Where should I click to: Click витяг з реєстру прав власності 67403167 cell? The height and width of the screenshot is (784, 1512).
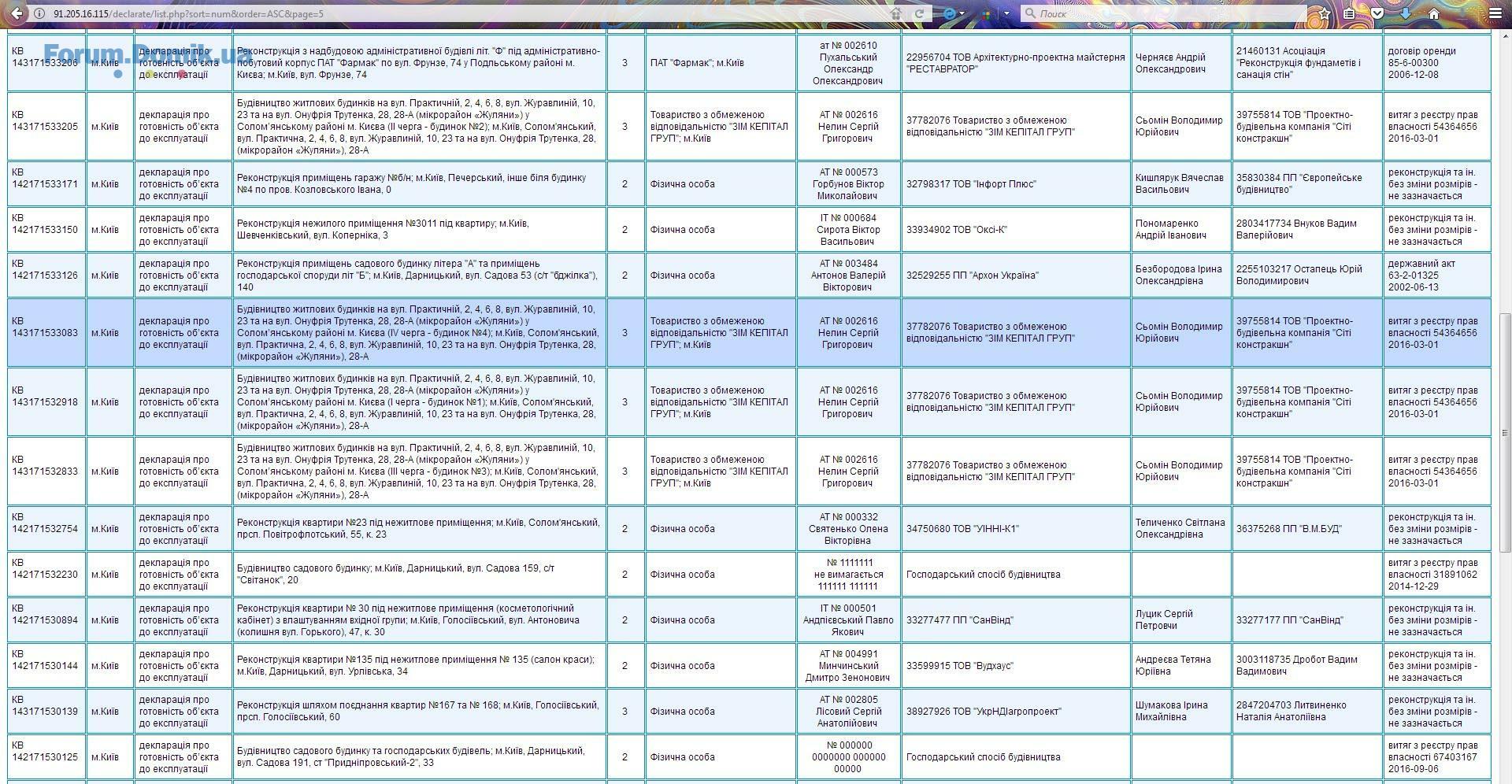pyautogui.click(x=1437, y=757)
